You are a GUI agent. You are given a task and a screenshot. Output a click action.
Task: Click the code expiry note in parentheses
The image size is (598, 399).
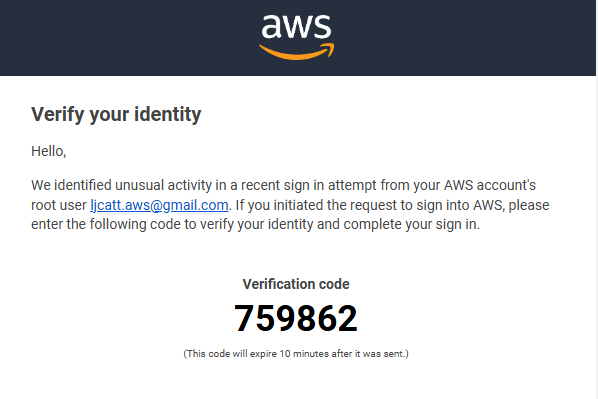296,354
